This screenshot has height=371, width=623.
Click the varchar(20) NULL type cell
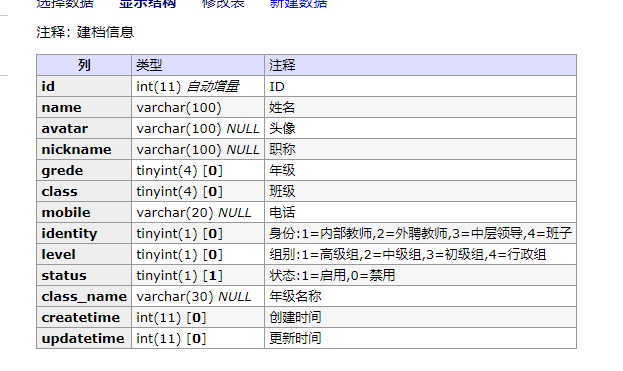click(x=198, y=213)
